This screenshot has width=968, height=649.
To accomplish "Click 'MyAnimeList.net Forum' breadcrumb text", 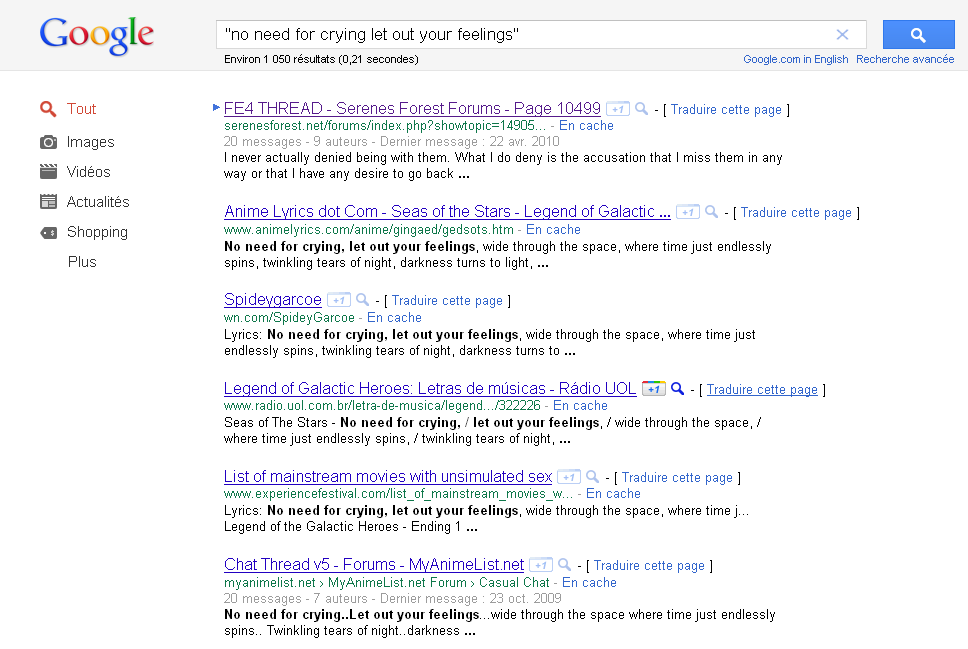I will [x=397, y=583].
